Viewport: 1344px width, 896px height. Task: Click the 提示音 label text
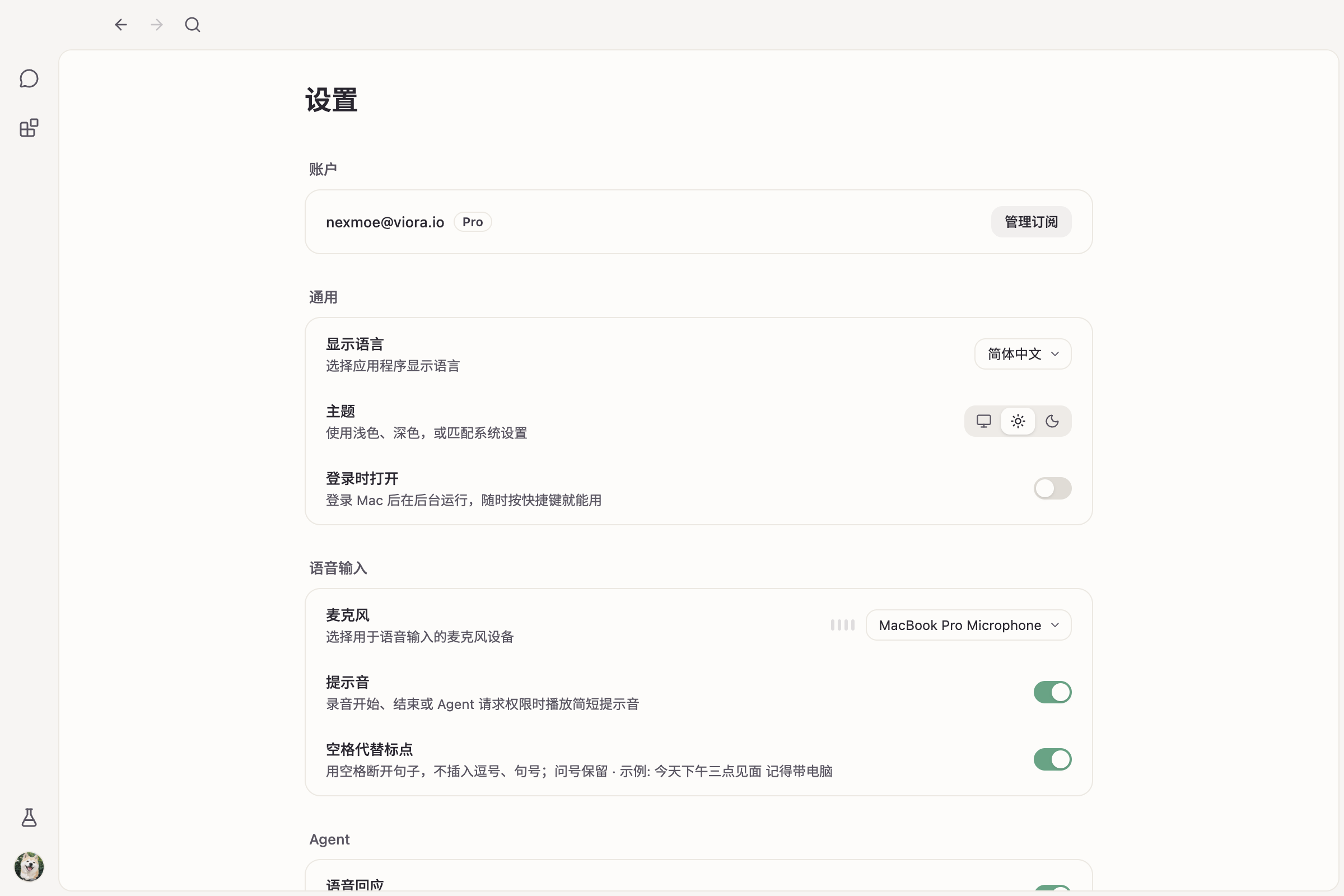(x=347, y=682)
